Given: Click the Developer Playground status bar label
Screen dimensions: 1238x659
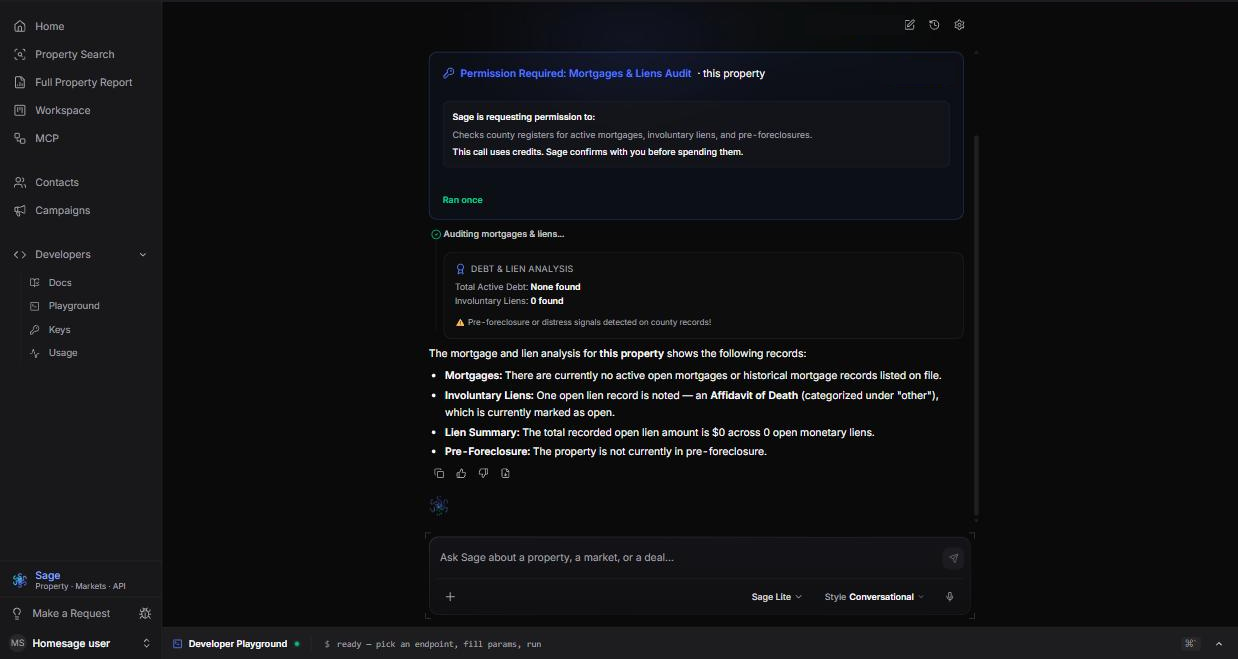Looking at the screenshot, I should tap(237, 644).
